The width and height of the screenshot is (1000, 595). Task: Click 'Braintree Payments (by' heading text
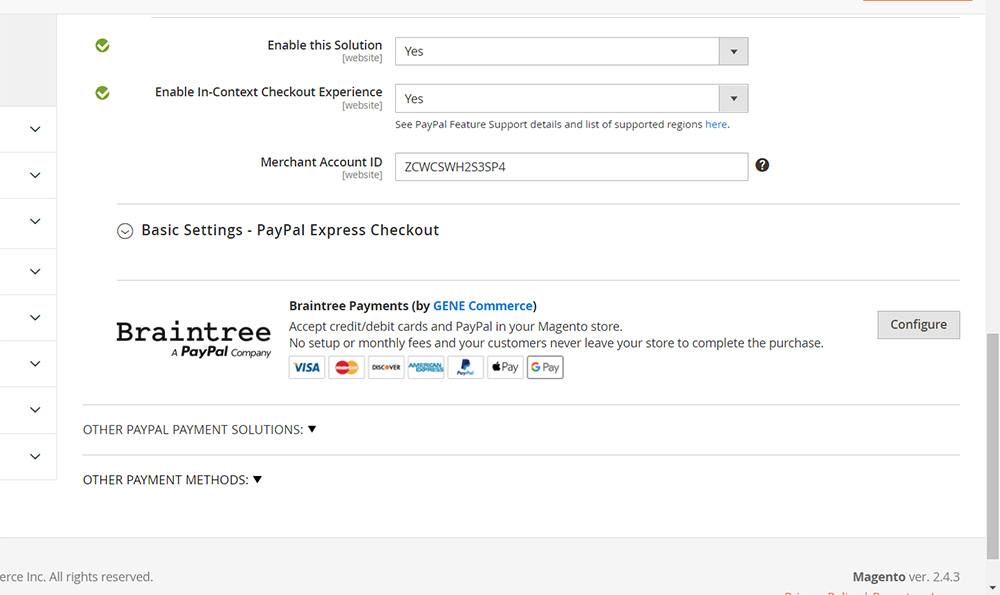coord(360,305)
